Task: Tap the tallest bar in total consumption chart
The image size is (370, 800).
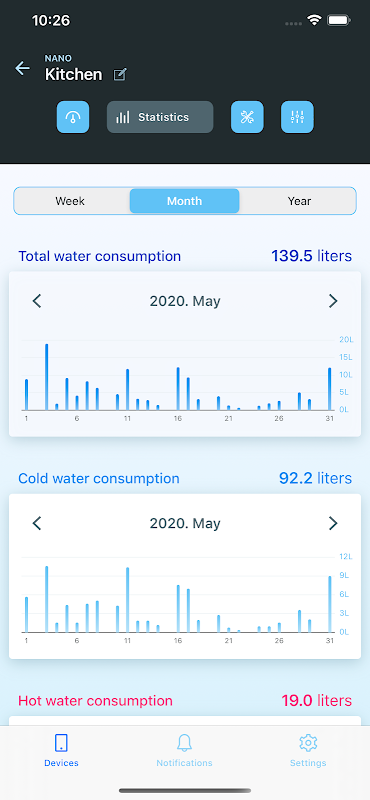Action: 46,377
